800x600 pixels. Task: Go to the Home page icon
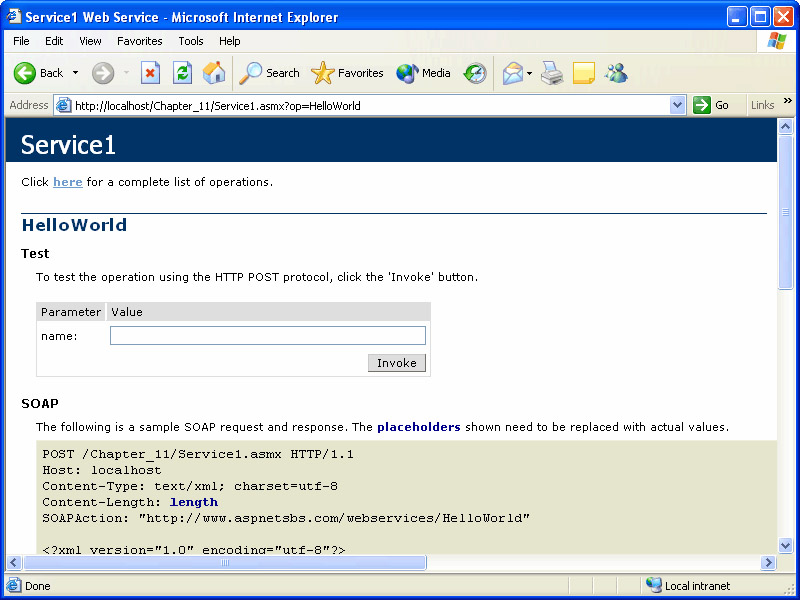pyautogui.click(x=214, y=73)
